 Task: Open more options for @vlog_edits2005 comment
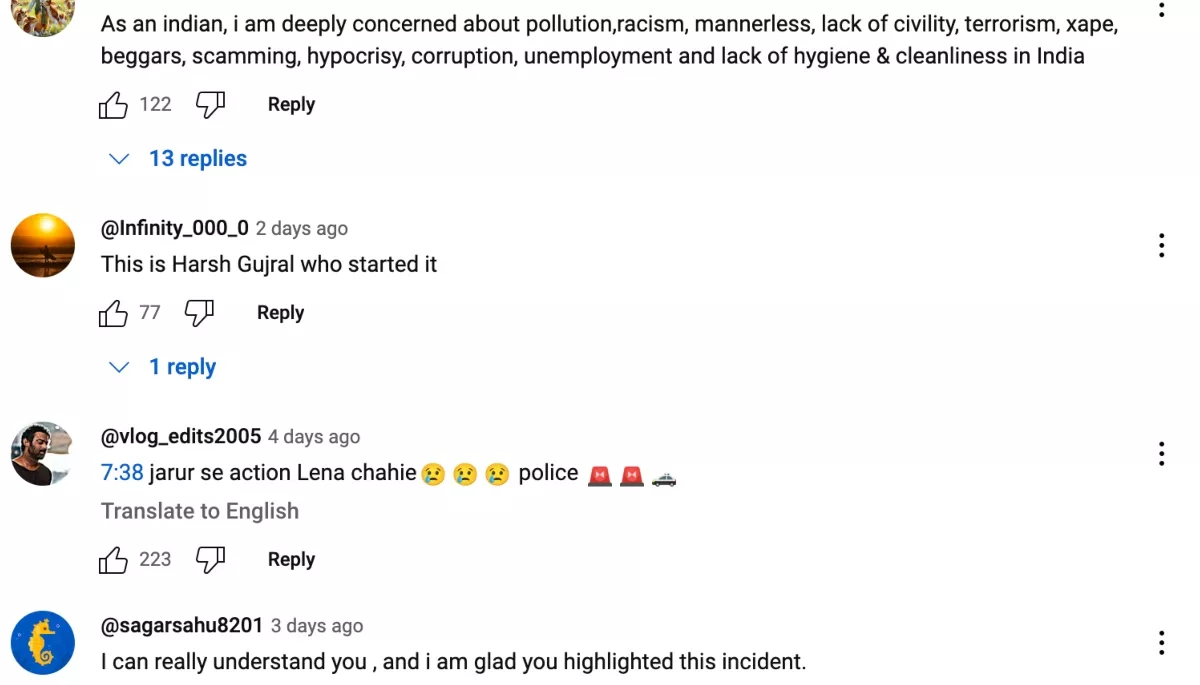(1161, 454)
